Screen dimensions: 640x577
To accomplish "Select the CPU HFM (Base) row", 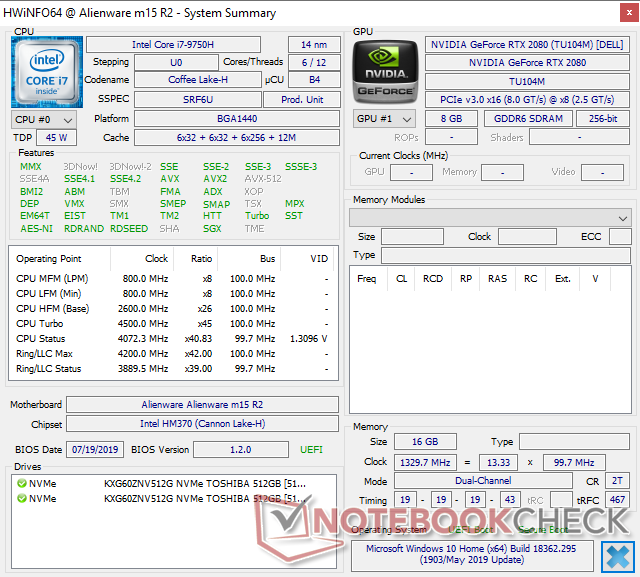I will tap(173, 308).
